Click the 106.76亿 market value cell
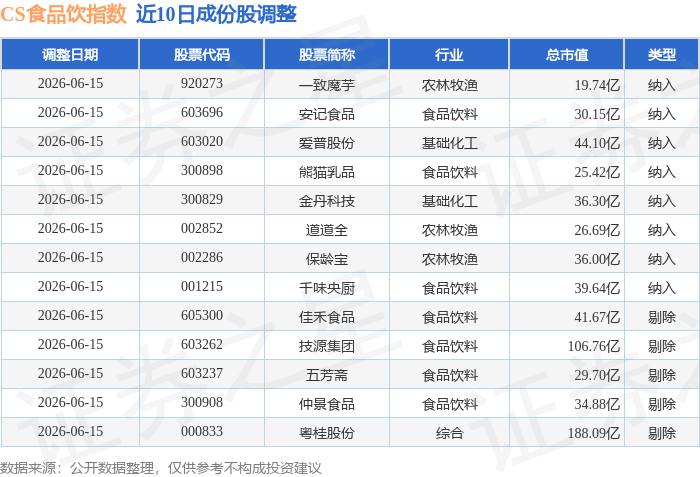The width and height of the screenshot is (700, 477). 594,346
